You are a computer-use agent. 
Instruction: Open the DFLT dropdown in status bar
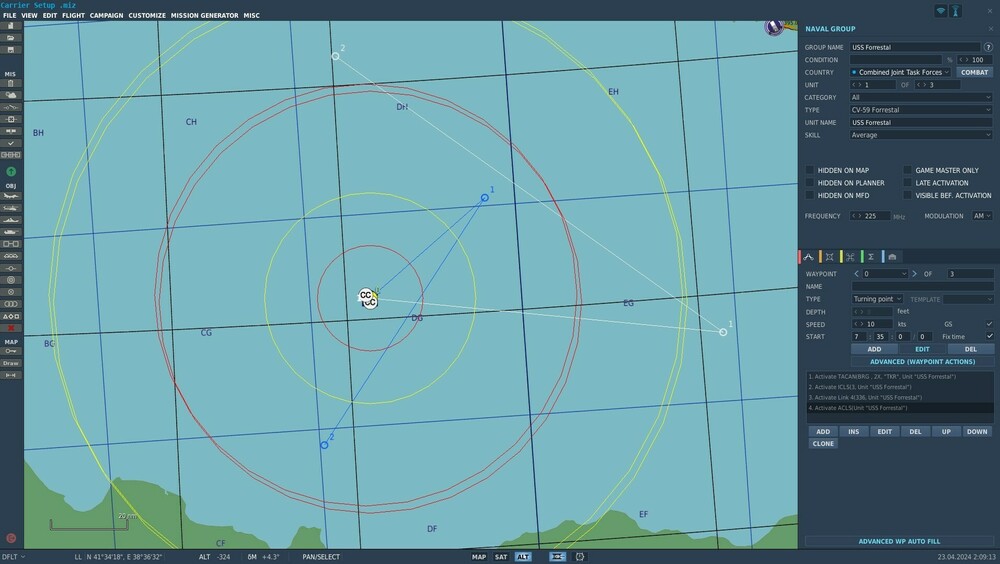(x=13, y=557)
